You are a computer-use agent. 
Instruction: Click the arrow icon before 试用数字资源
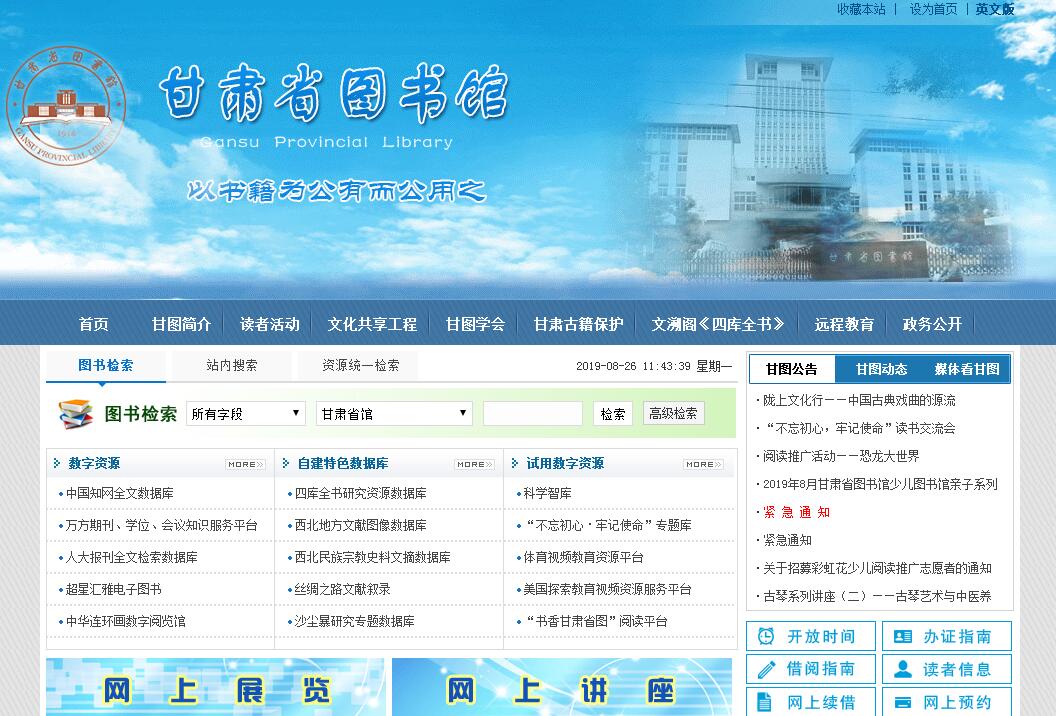click(515, 463)
